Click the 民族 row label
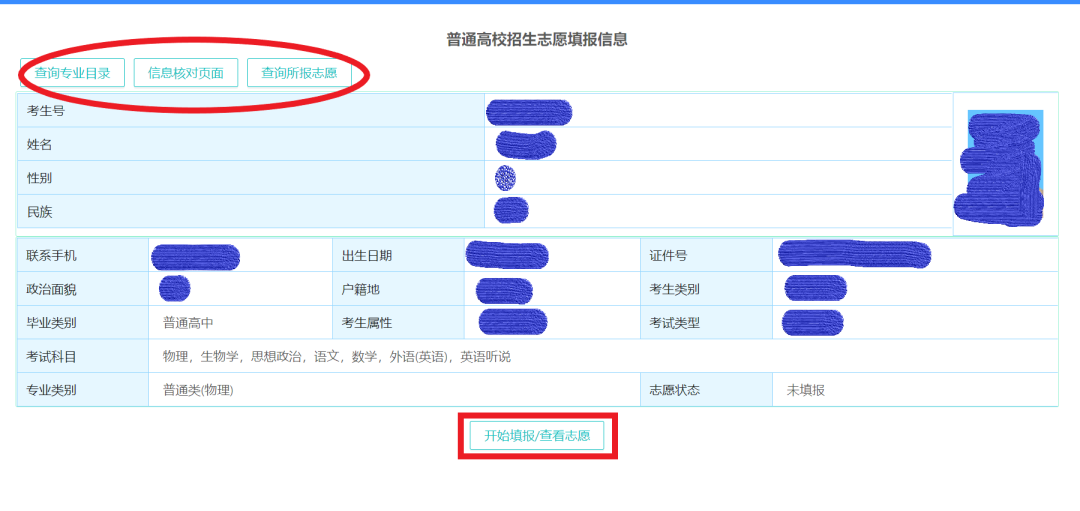Screen dimensions: 1080x511 click(x=39, y=212)
